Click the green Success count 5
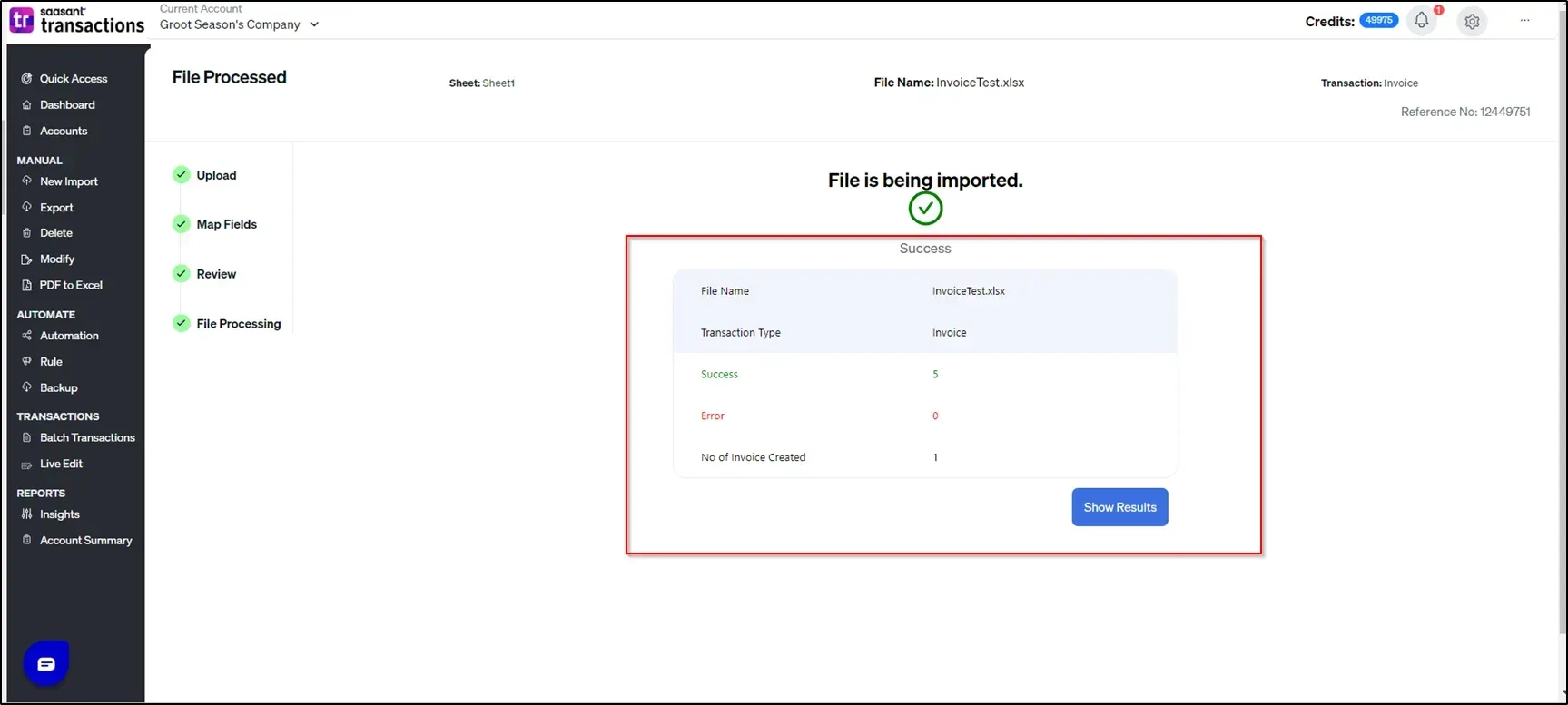Screen dimensions: 1568x705 pos(935,374)
